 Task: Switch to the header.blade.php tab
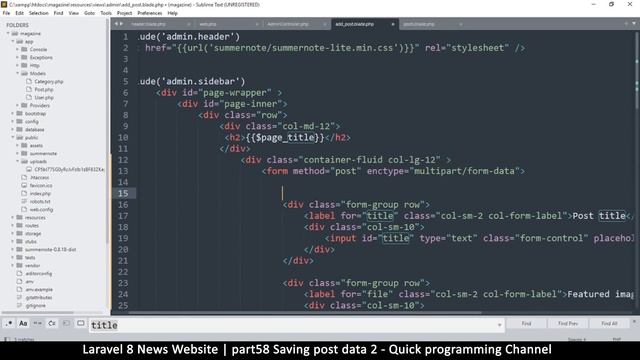[x=149, y=24]
